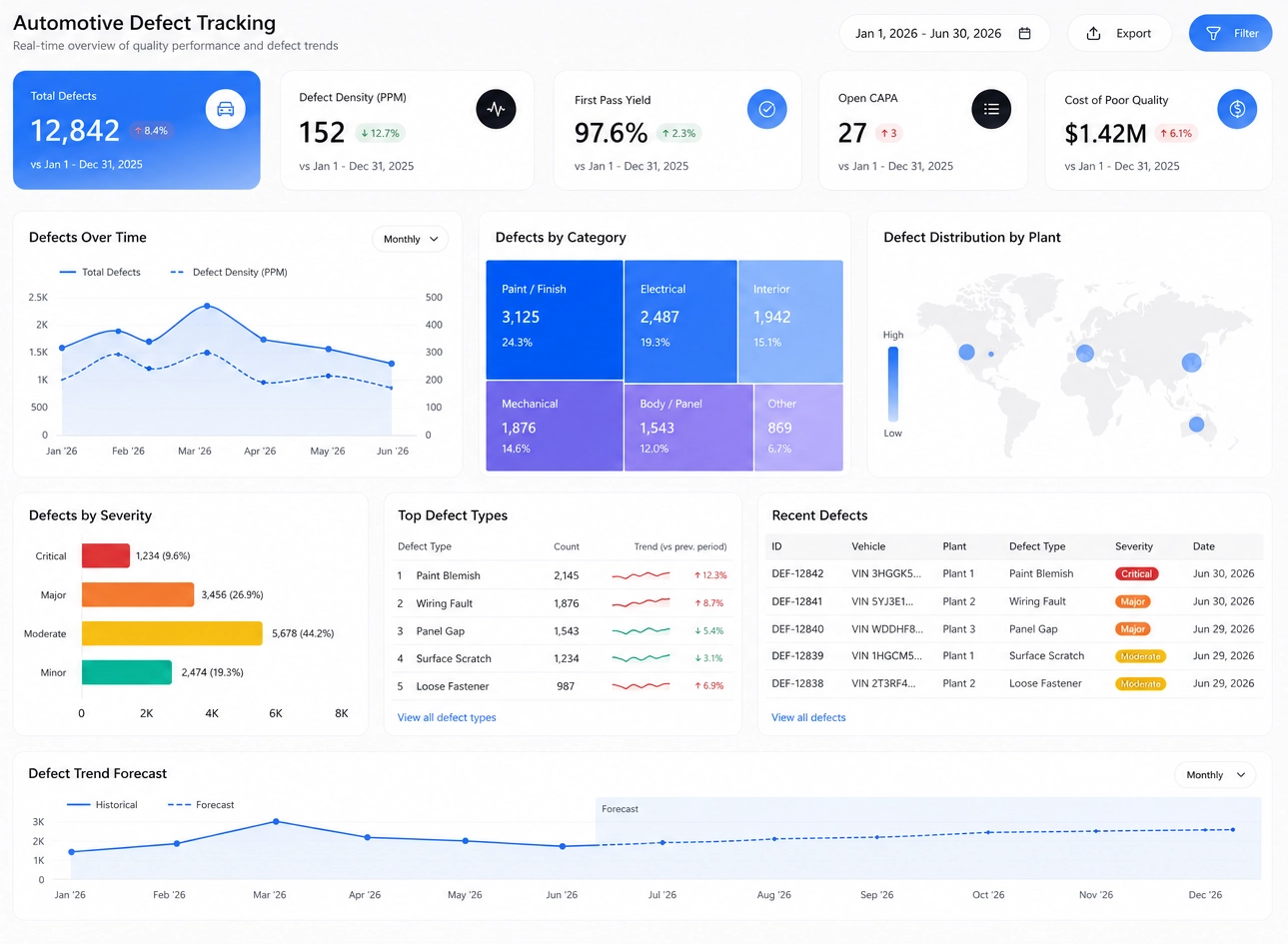Select the Mechanical treemap tile
Viewport: 1288px width, 944px height.
click(x=555, y=426)
